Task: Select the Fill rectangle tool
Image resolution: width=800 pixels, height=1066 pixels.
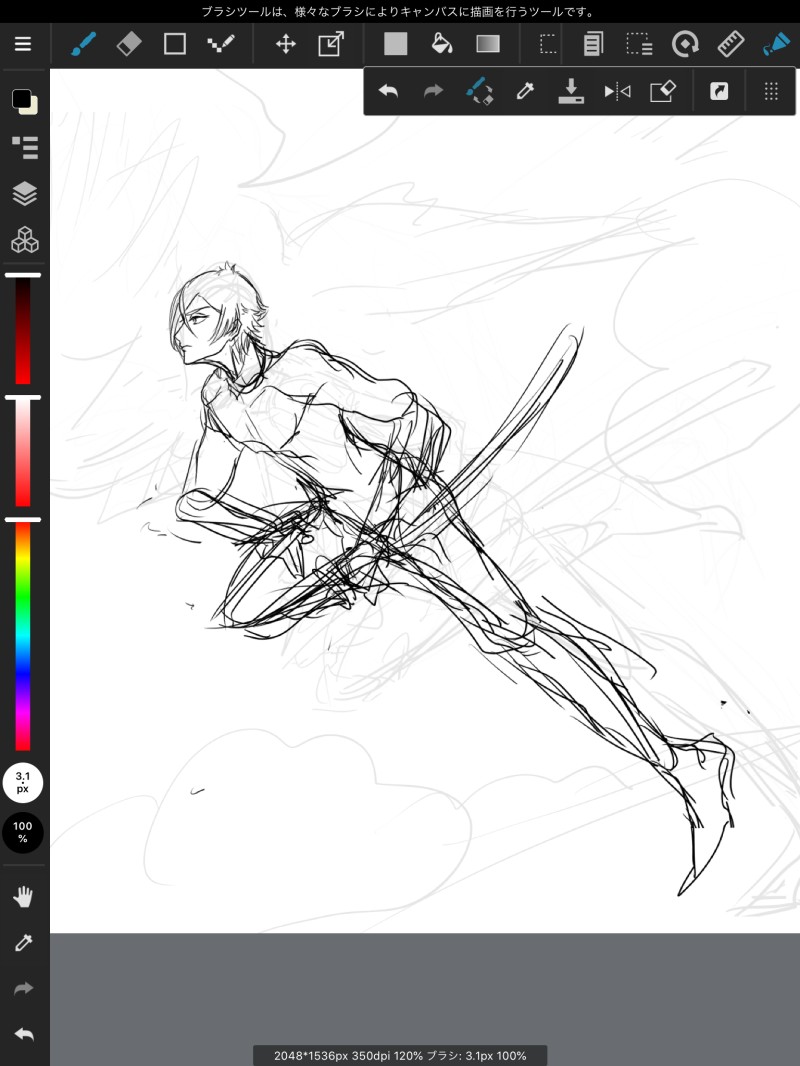Action: [x=396, y=44]
